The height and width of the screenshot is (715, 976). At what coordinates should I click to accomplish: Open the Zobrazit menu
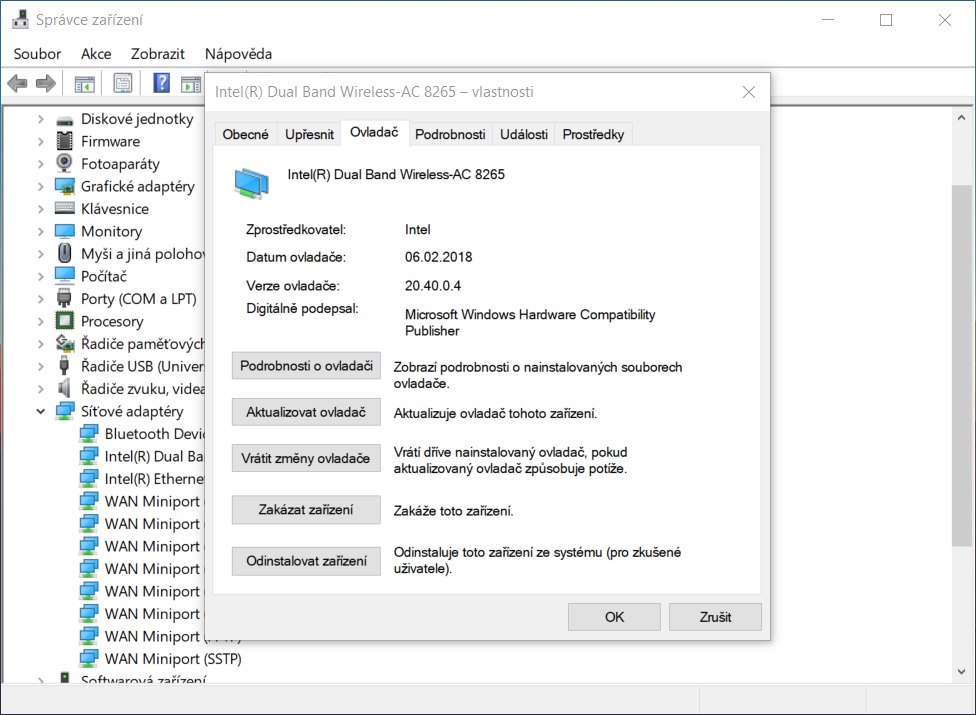(x=158, y=54)
